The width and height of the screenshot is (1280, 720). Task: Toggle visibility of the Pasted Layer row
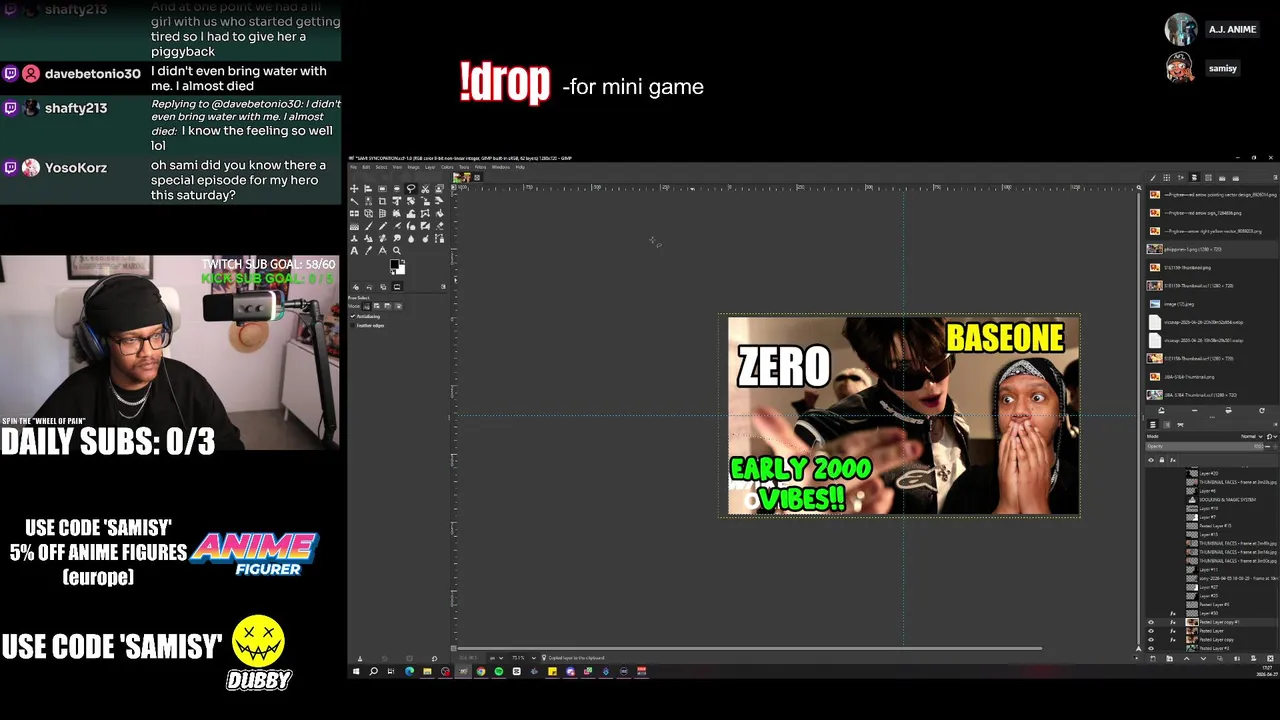tap(1151, 631)
